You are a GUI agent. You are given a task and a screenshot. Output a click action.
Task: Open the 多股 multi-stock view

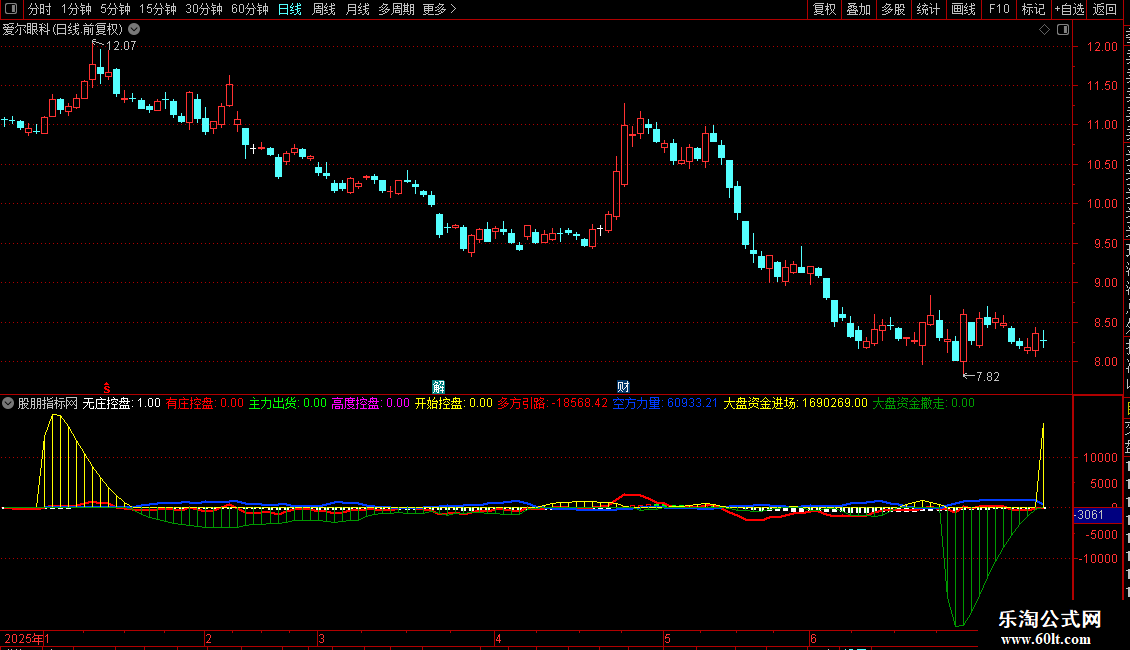point(894,9)
